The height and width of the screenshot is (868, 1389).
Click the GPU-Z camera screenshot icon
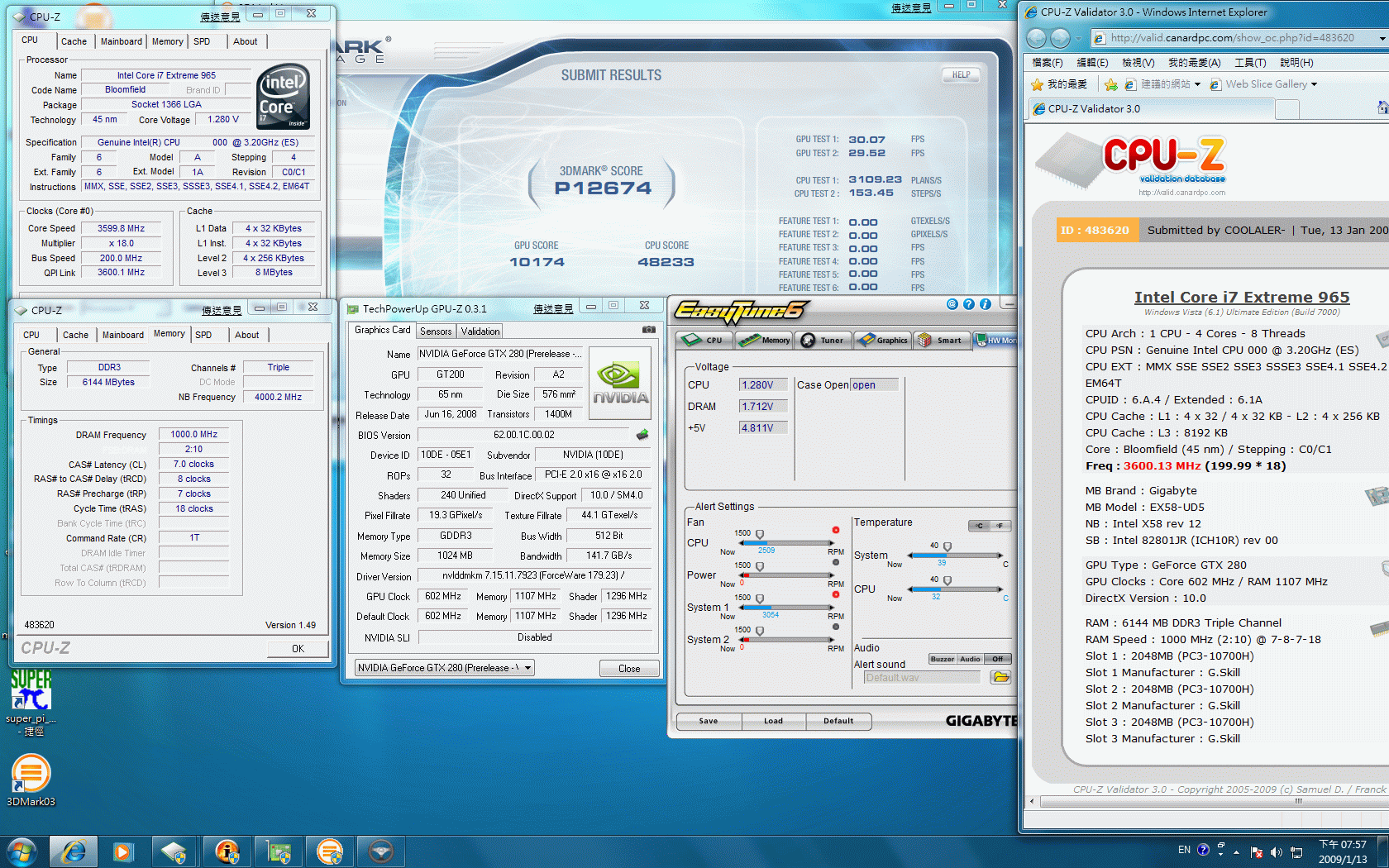pos(649,330)
